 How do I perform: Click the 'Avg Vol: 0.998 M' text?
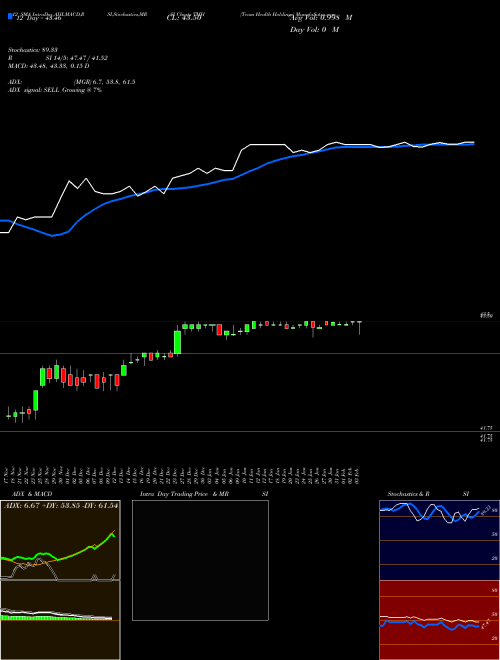coord(321,18)
